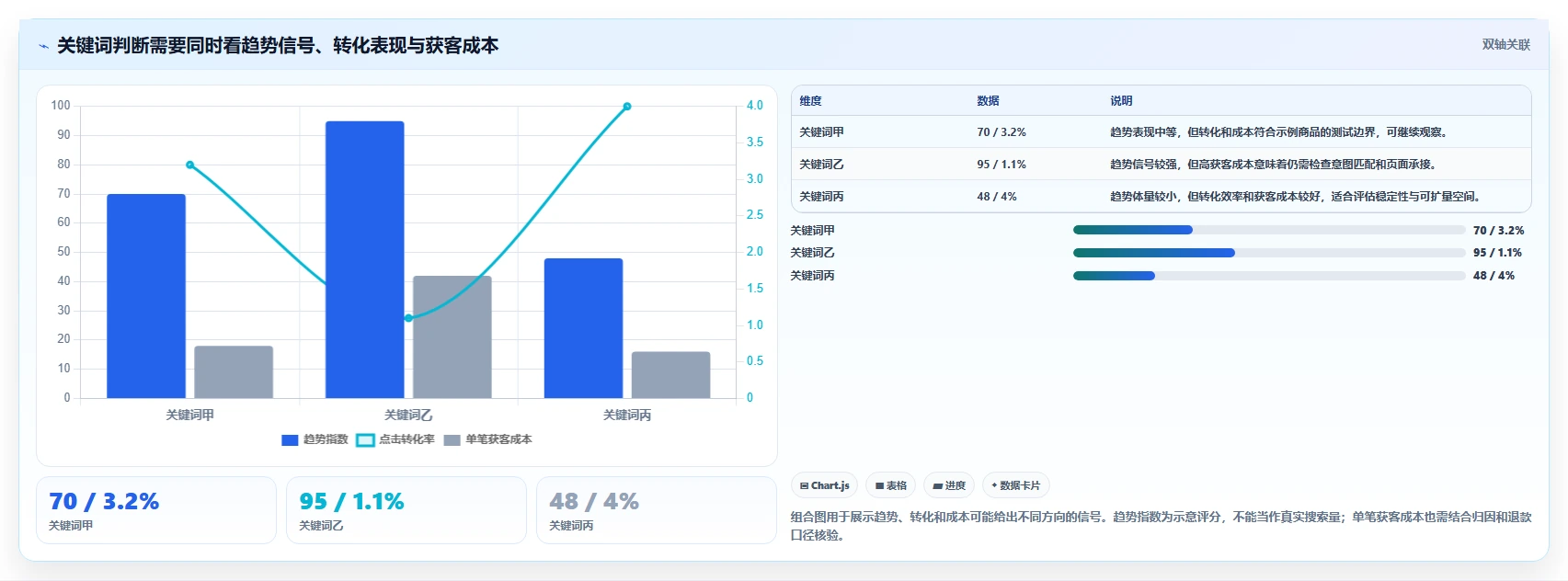Click the gray legend swatch for 单笔获客成本
Viewport: 1568px width, 581px height.
pos(452,440)
